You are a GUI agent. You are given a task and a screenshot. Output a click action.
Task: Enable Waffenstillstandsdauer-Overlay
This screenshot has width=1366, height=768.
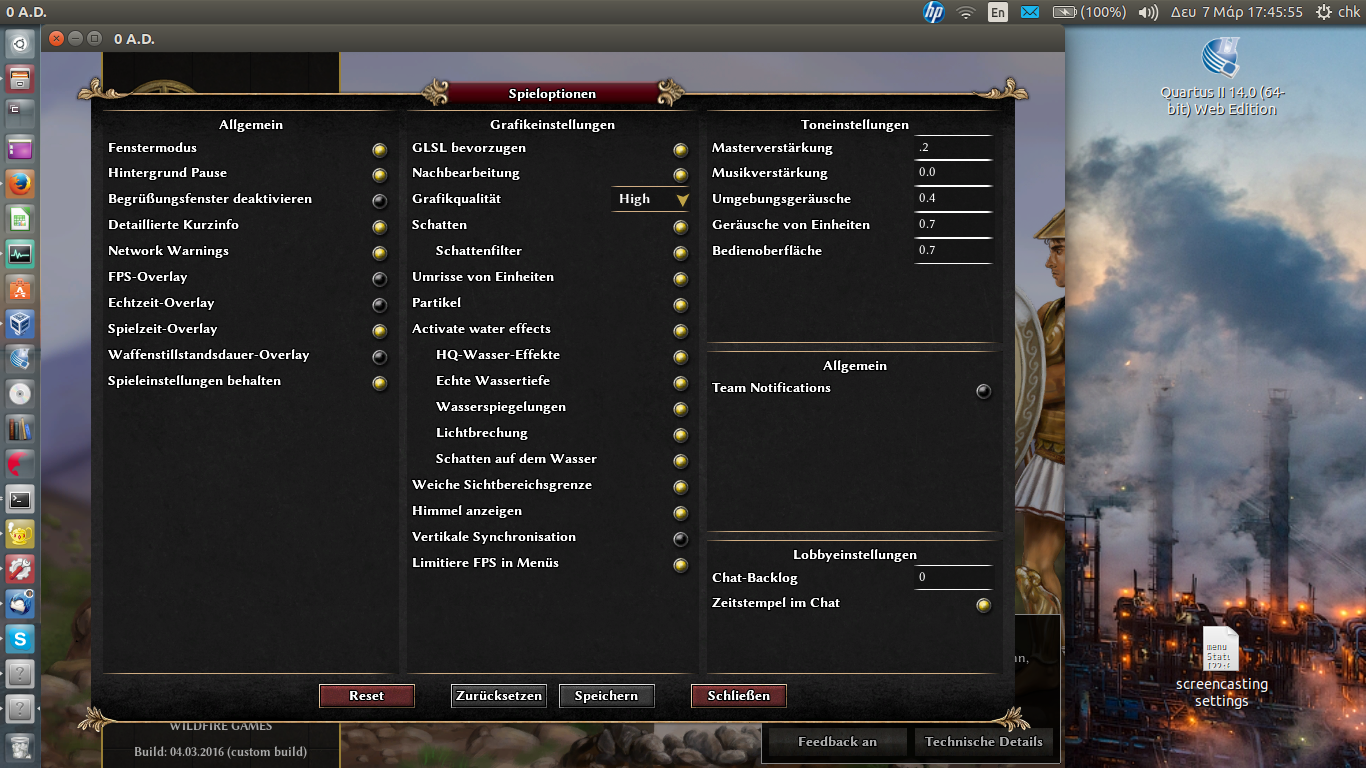tap(380, 357)
